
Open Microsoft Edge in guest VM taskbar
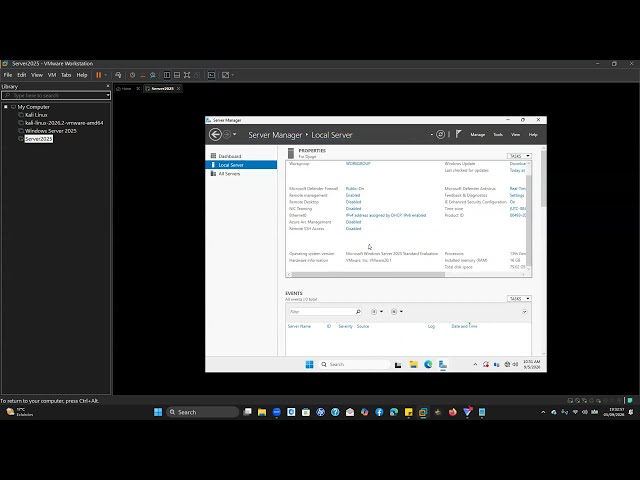[x=428, y=364]
